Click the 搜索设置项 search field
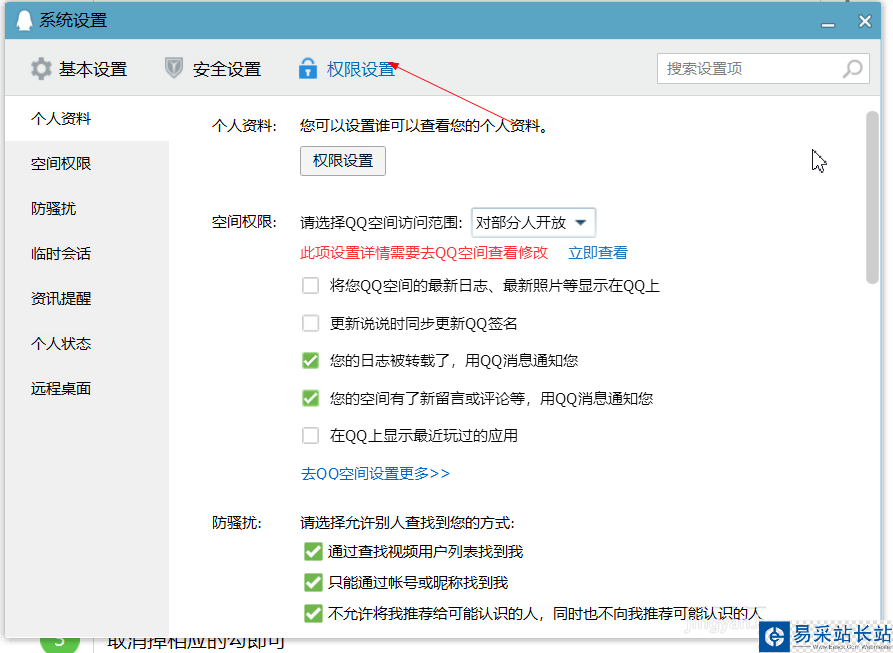The height and width of the screenshot is (653, 893). [x=763, y=69]
